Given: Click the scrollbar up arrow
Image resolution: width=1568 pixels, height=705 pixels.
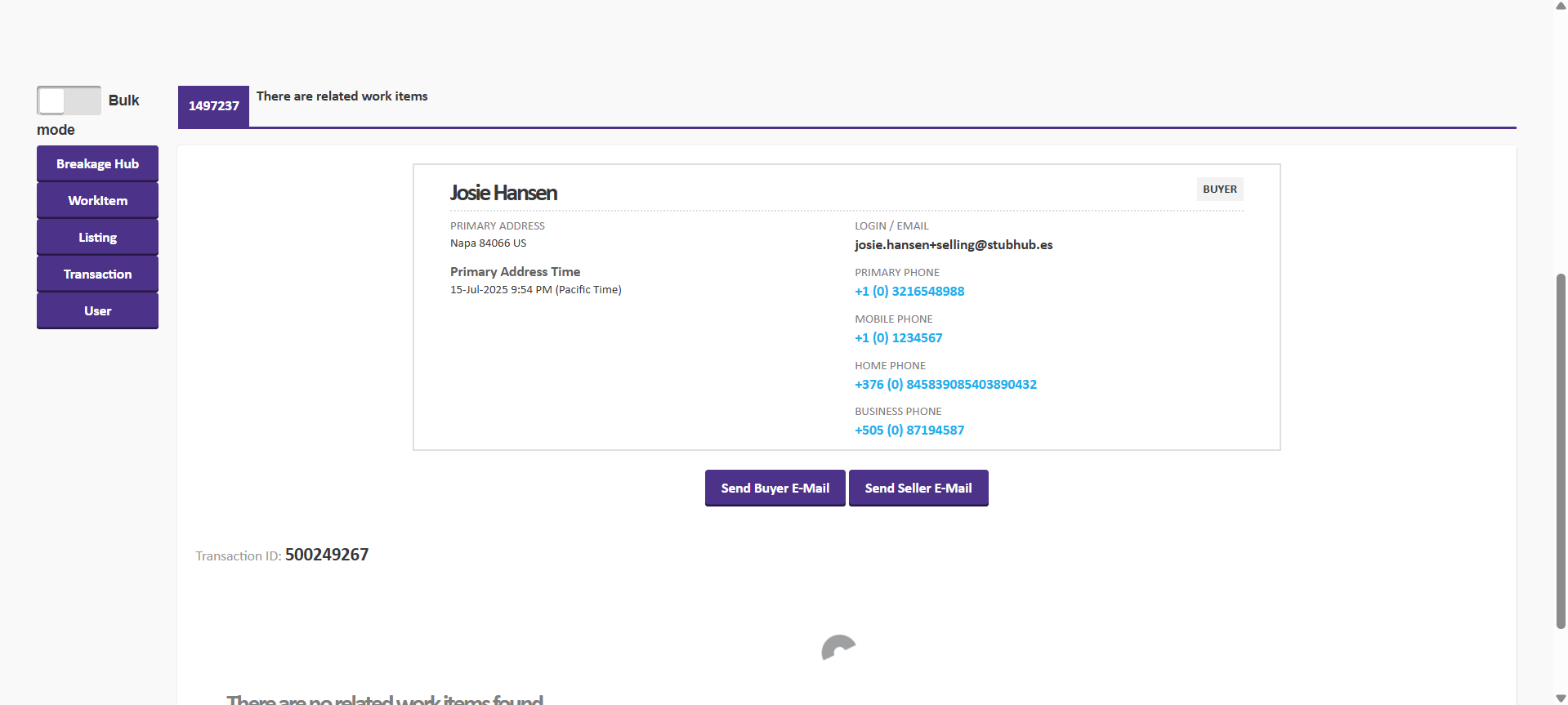Looking at the screenshot, I should (x=1561, y=6).
